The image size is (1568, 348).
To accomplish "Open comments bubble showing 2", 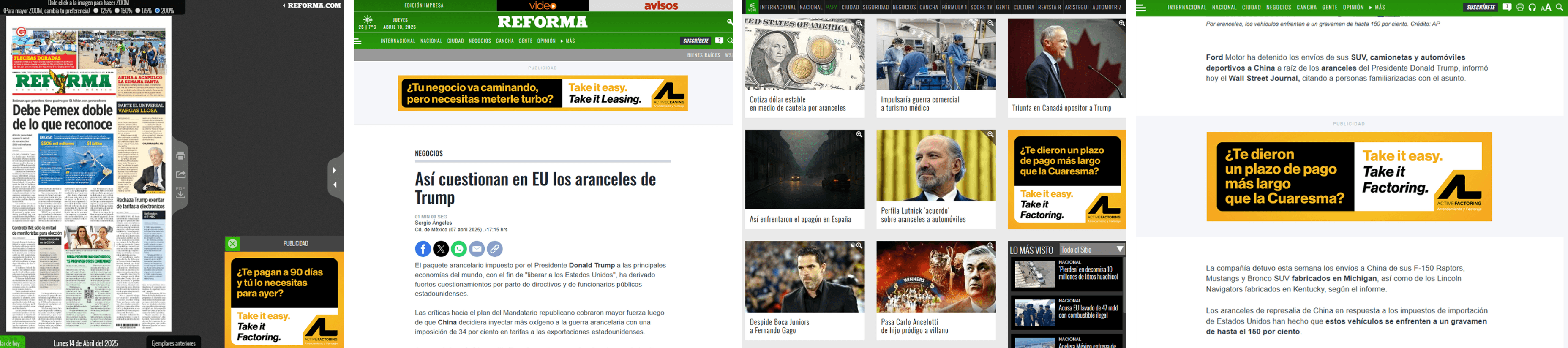I will pyautogui.click(x=719, y=41).
